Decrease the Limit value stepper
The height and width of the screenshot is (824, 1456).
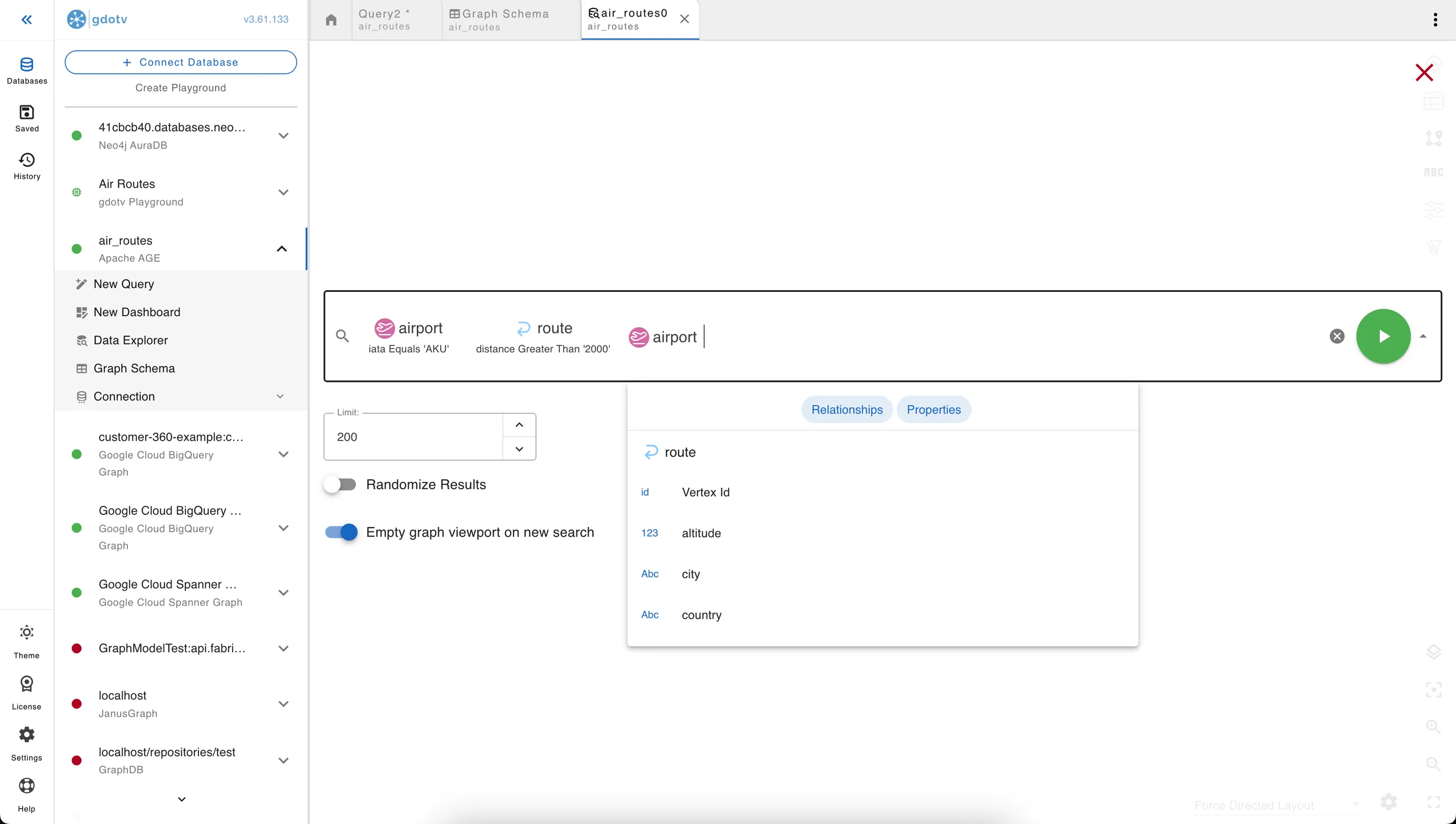(519, 449)
